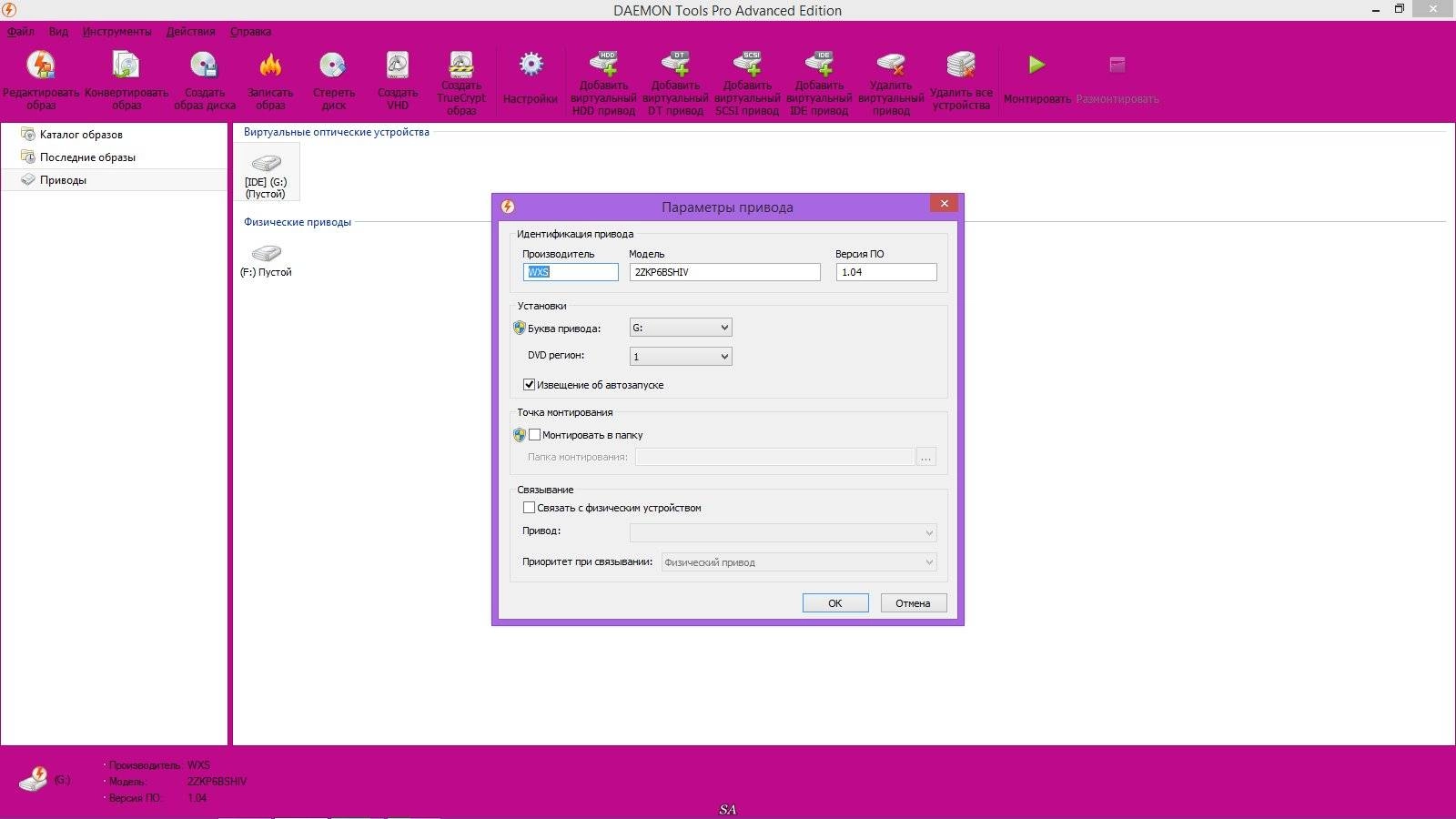This screenshot has width=1456, height=819.
Task: Click the Virtual optical devices header
Action: coord(337,132)
